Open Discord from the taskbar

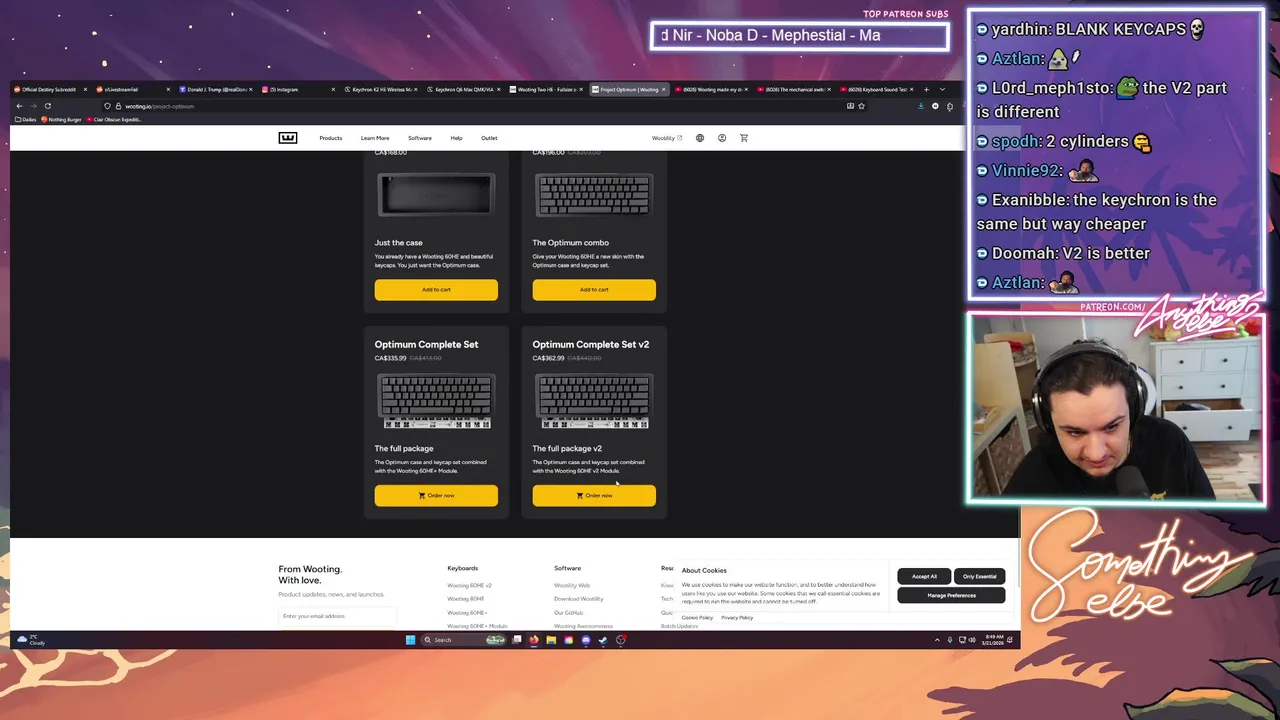[586, 640]
